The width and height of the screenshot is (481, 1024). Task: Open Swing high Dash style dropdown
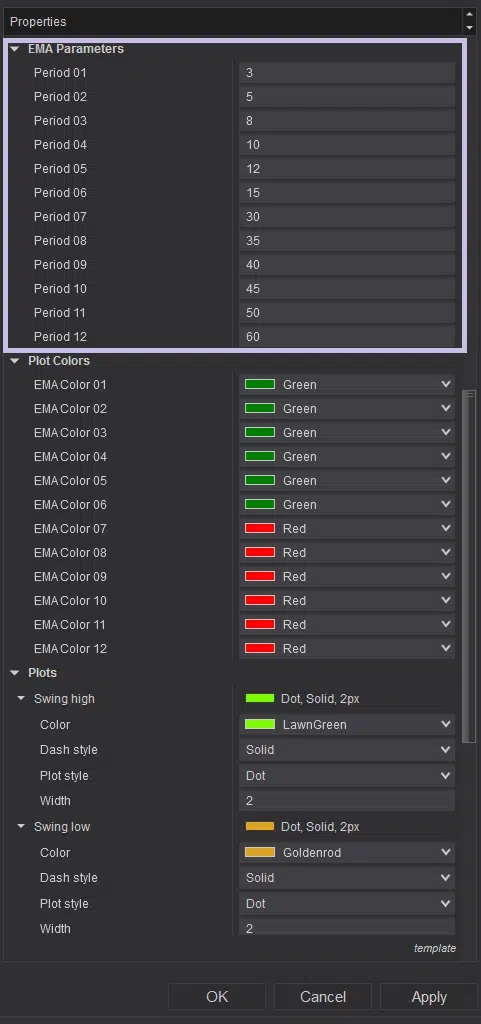347,750
